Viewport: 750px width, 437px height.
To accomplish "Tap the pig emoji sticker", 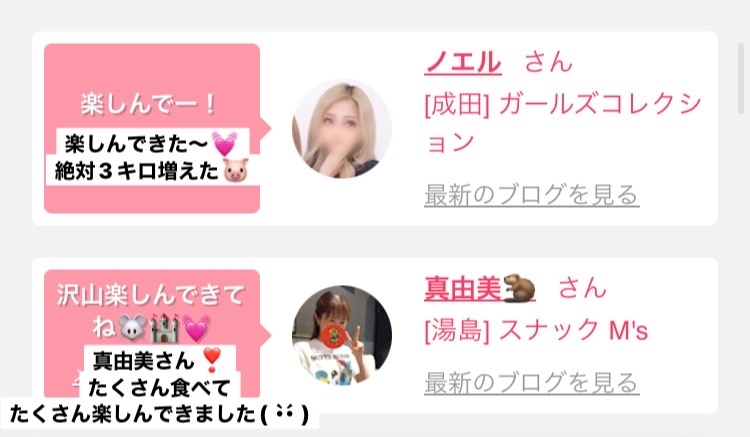I will click(x=236, y=170).
